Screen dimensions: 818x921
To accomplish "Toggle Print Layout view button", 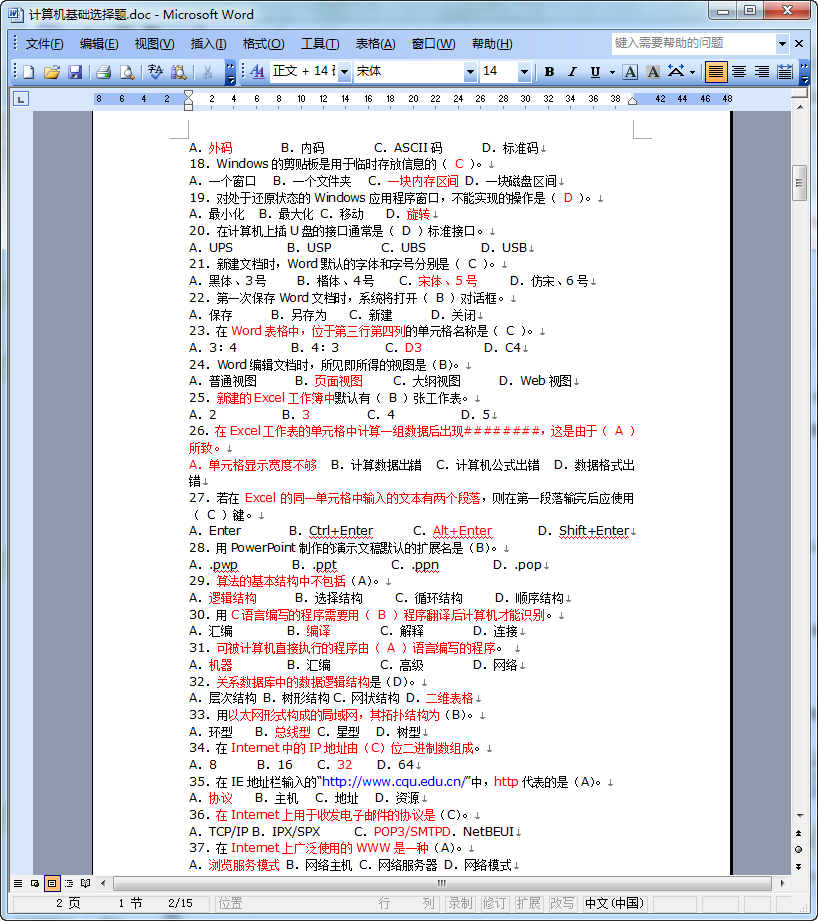I will [52, 883].
